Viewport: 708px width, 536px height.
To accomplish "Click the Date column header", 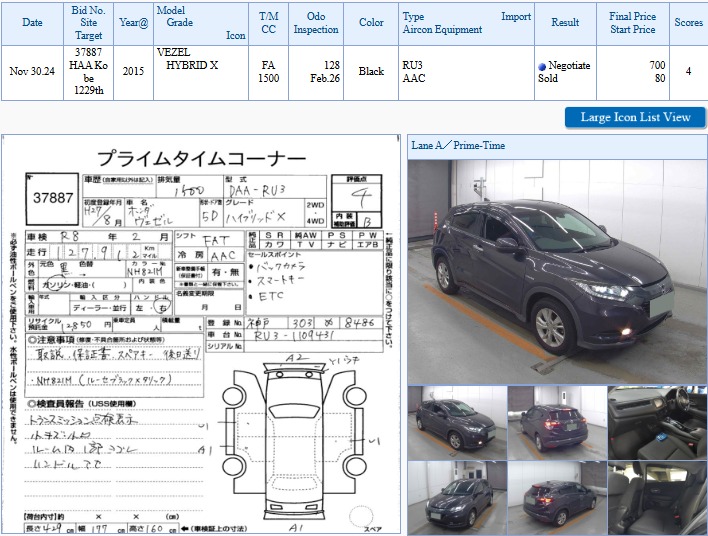I will (33, 23).
